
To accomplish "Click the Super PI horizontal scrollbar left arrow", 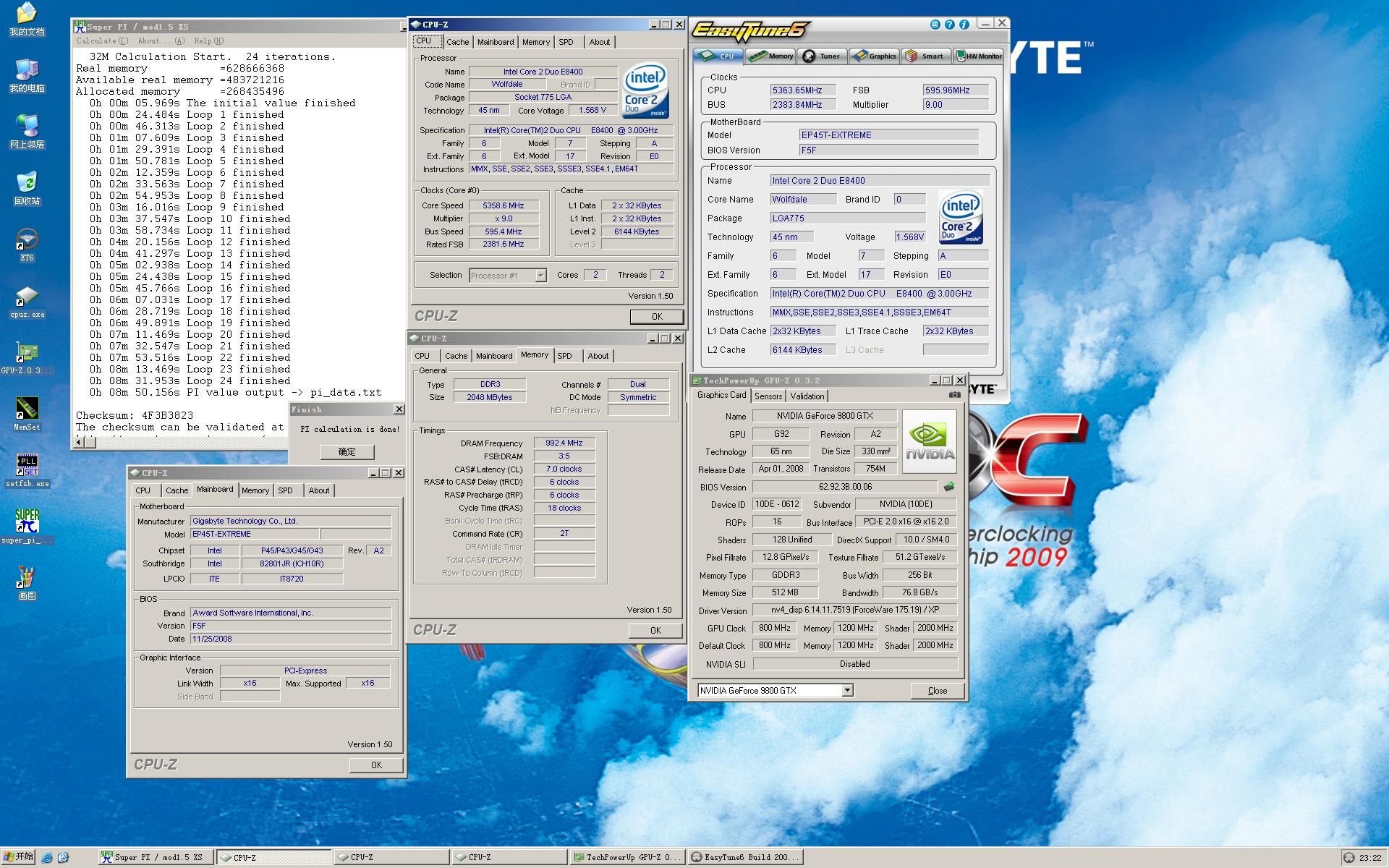I will 80,442.
